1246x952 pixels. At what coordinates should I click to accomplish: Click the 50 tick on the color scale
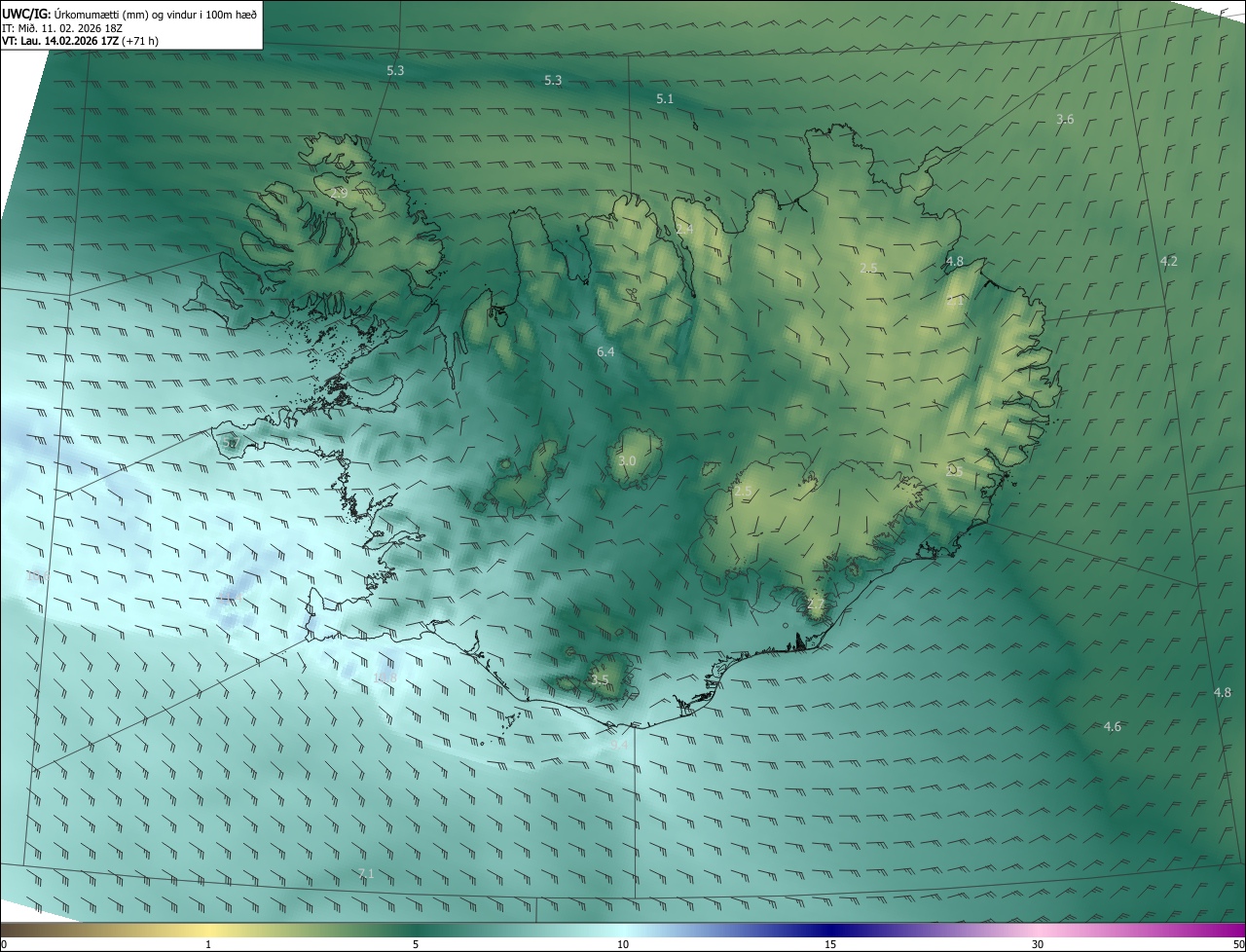[x=1237, y=944]
